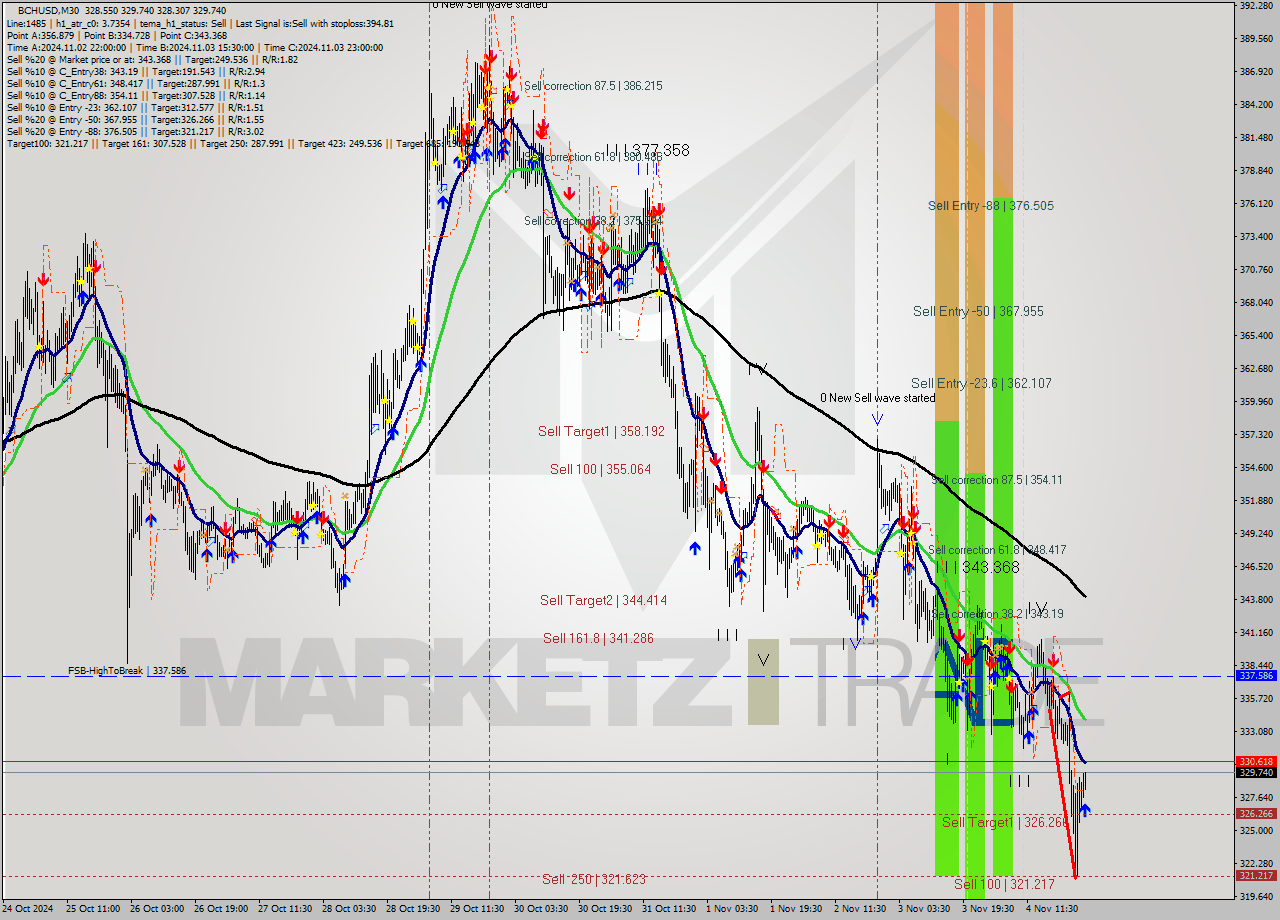Click the 392.280 value on price axis
1280x920 pixels.
[1255, 6]
